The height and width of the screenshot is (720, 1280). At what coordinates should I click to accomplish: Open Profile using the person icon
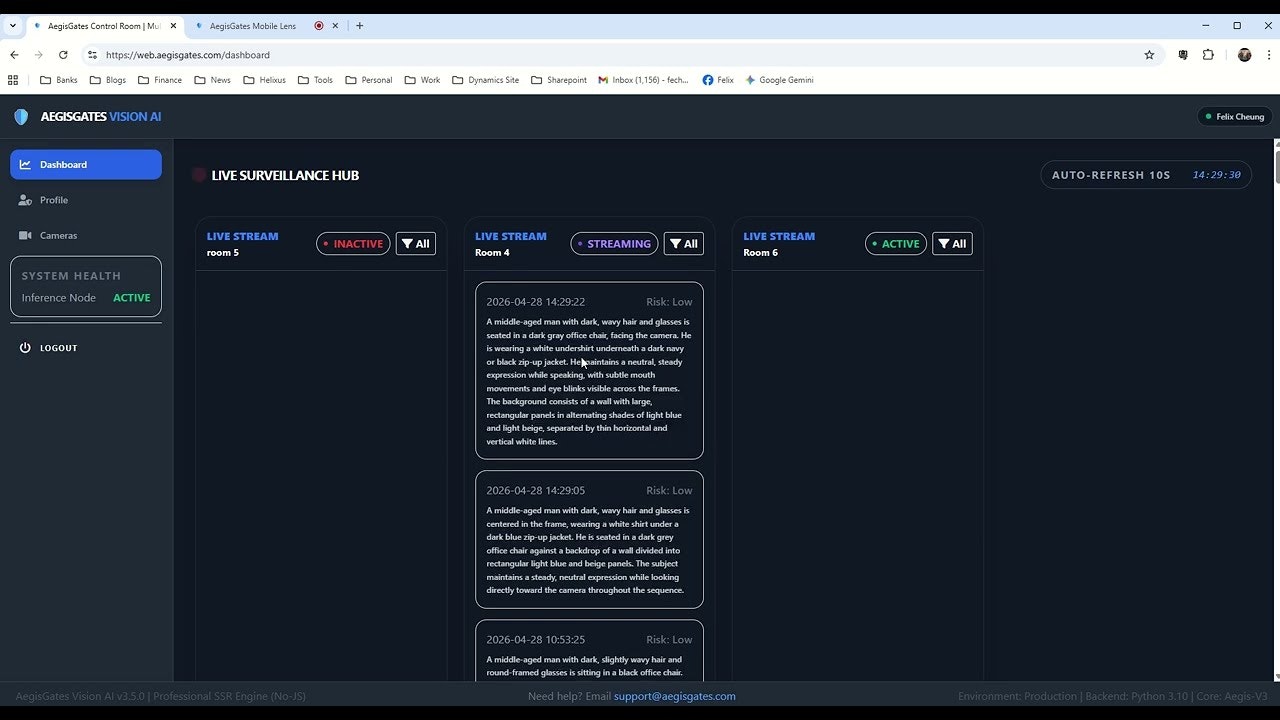pos(24,200)
